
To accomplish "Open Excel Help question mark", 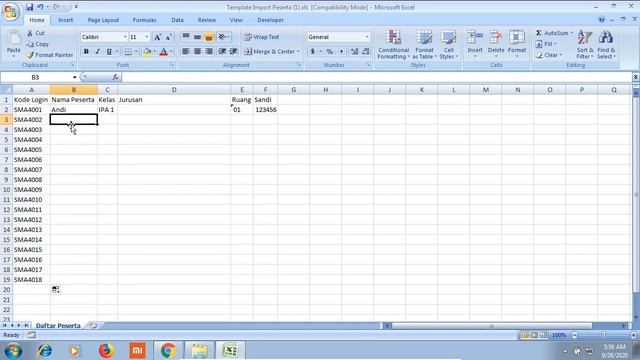I will 601,20.
